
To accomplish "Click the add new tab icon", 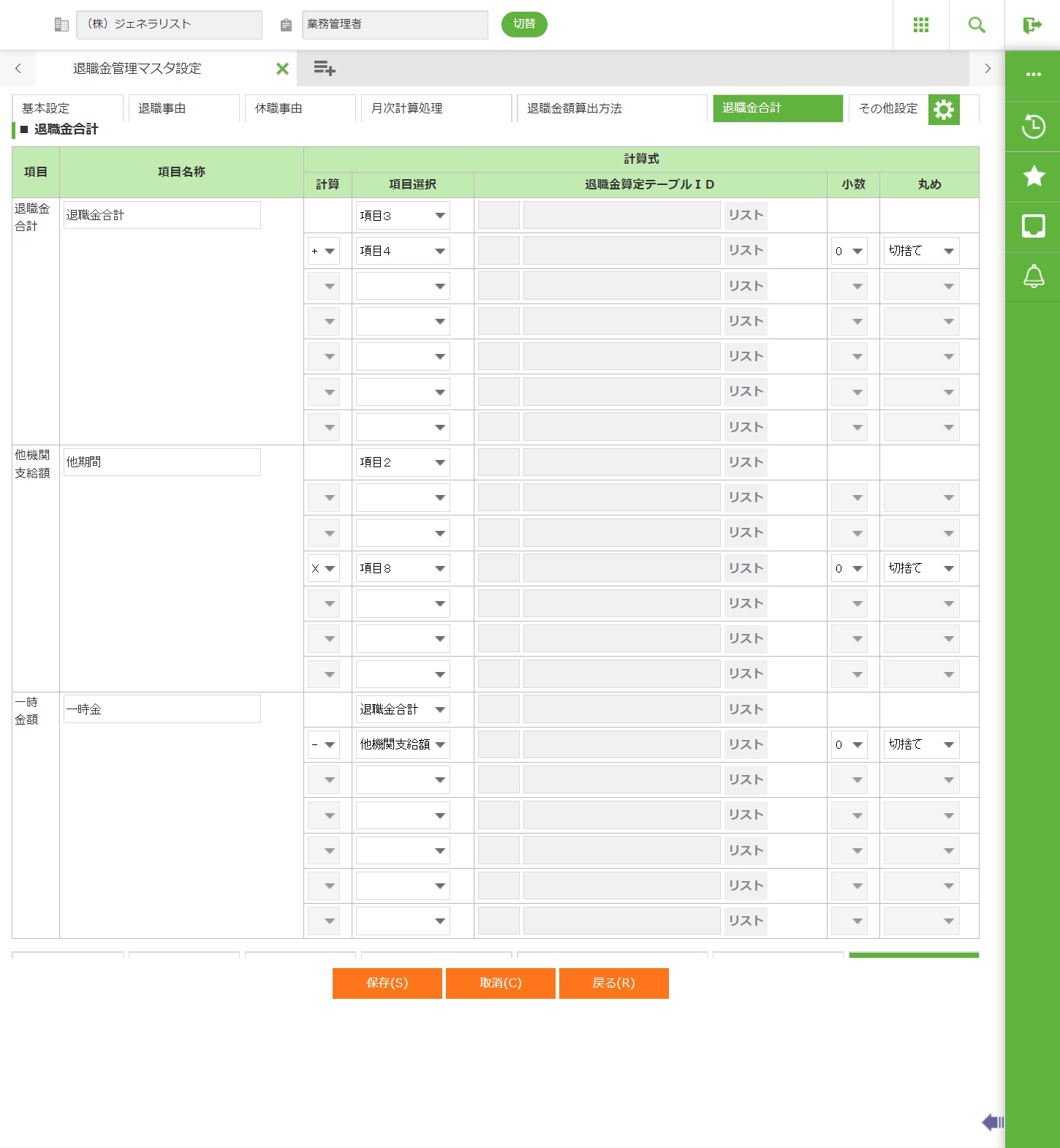I will click(324, 69).
